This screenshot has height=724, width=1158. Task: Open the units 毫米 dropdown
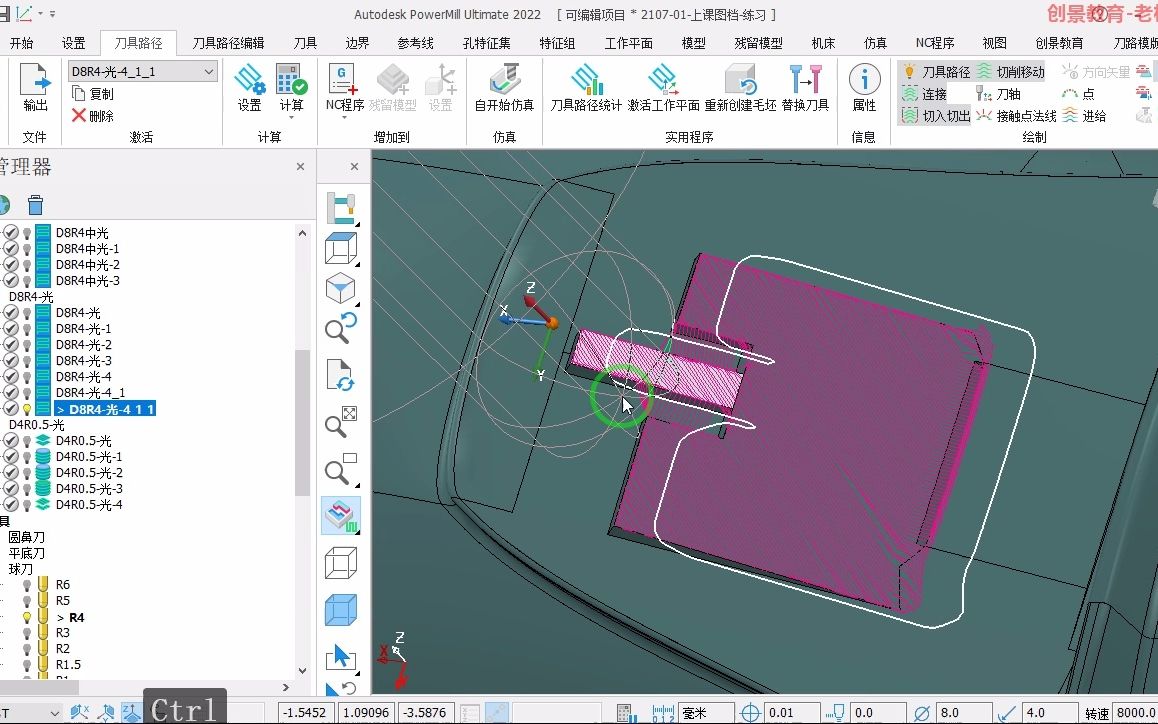coord(705,713)
